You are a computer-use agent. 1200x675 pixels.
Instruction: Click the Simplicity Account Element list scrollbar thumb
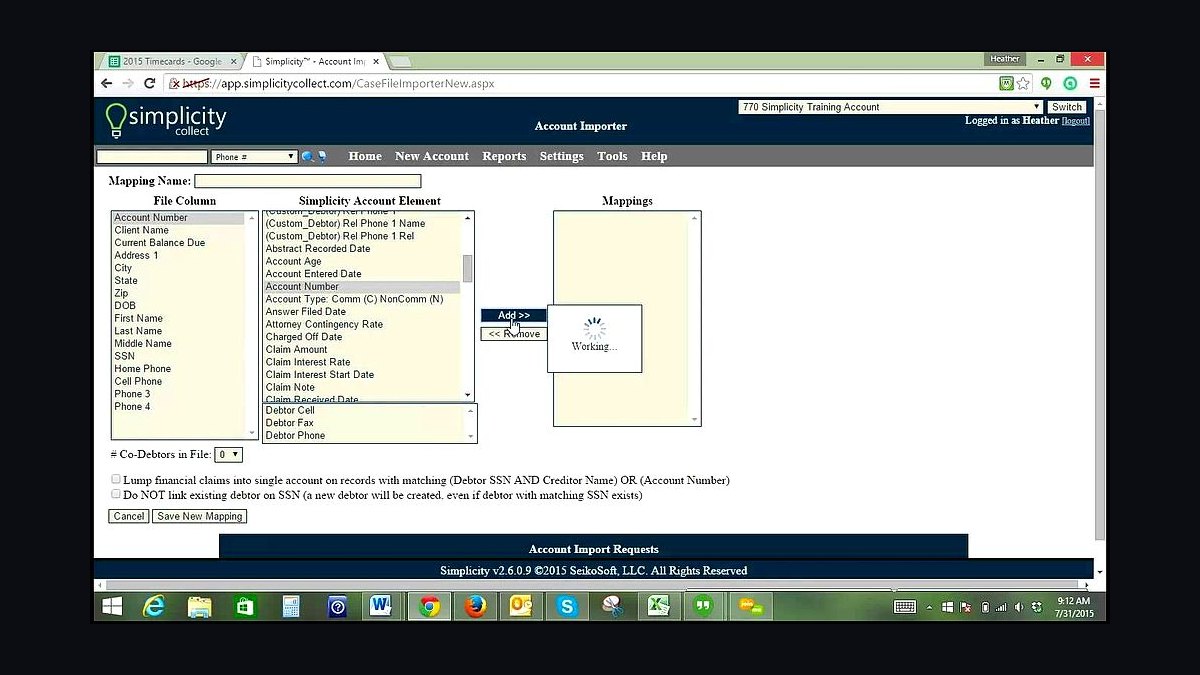coord(468,268)
